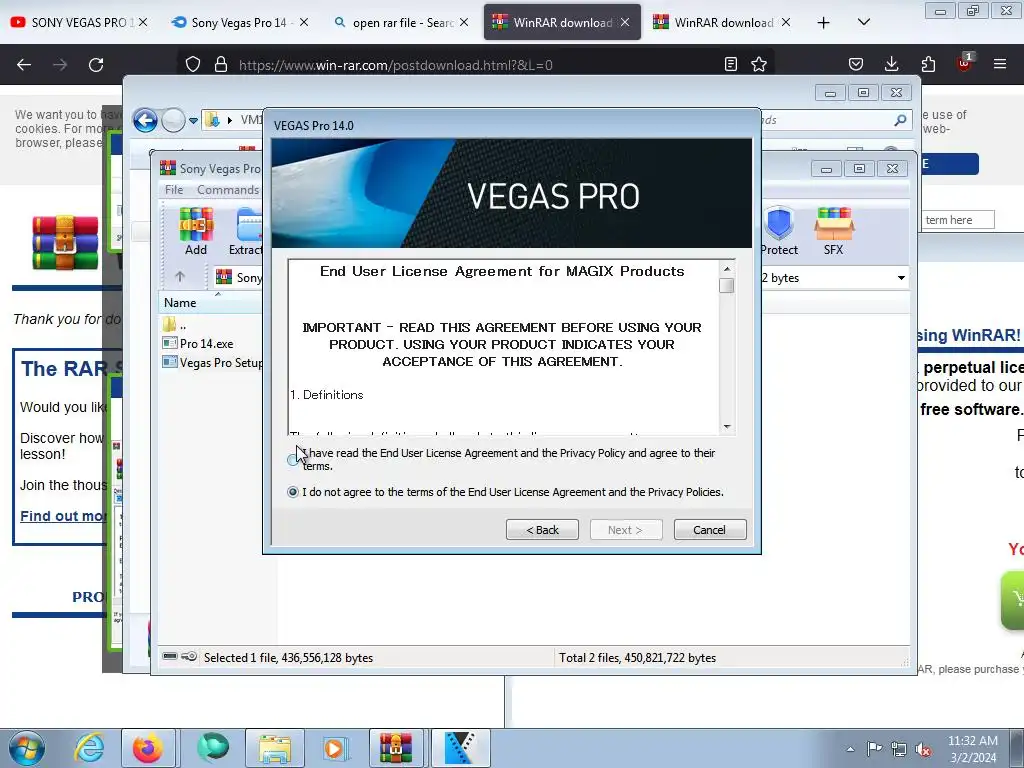This screenshot has height=768, width=1024.
Task: Click the VEGAS installer icon in the taskbar
Action: coord(460,748)
